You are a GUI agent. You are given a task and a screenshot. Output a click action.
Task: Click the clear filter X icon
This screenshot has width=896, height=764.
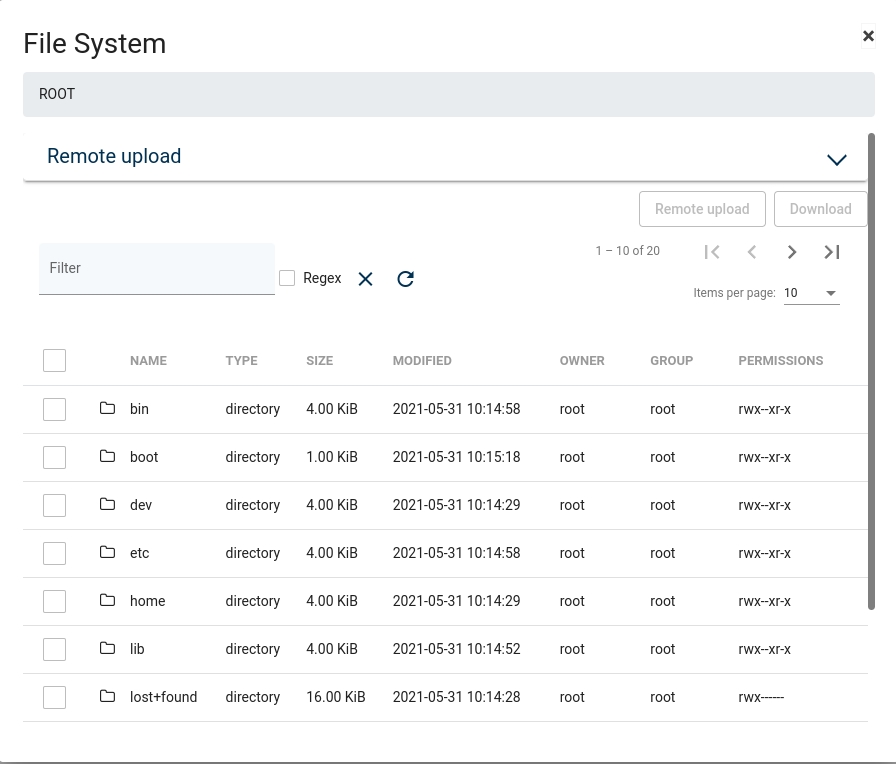pos(365,279)
